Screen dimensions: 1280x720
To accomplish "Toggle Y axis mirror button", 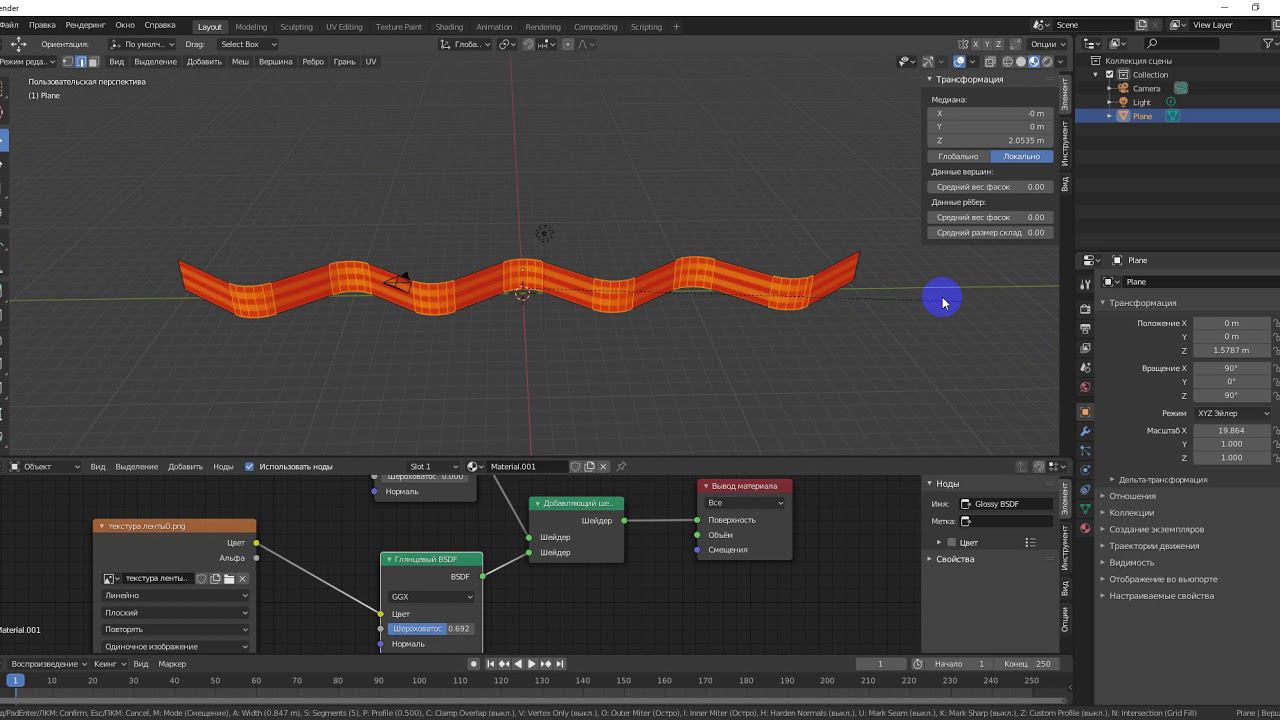I will point(987,44).
